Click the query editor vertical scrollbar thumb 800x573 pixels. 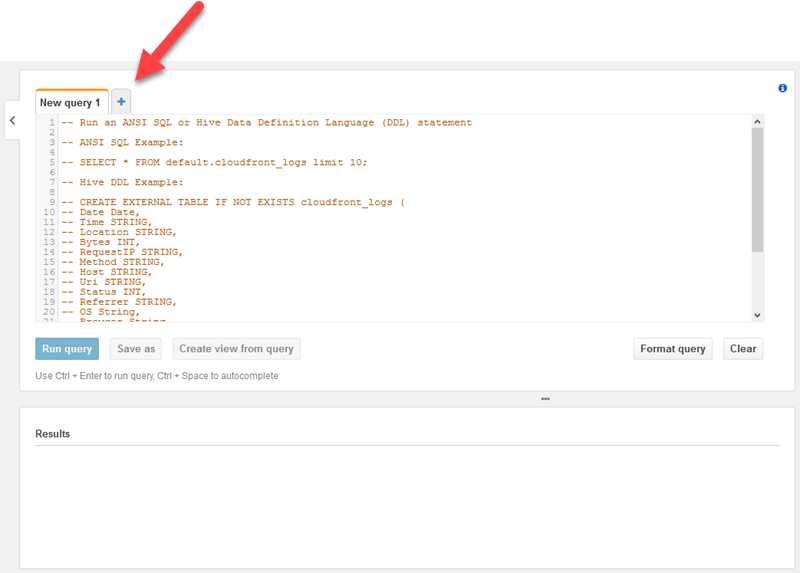click(x=757, y=190)
